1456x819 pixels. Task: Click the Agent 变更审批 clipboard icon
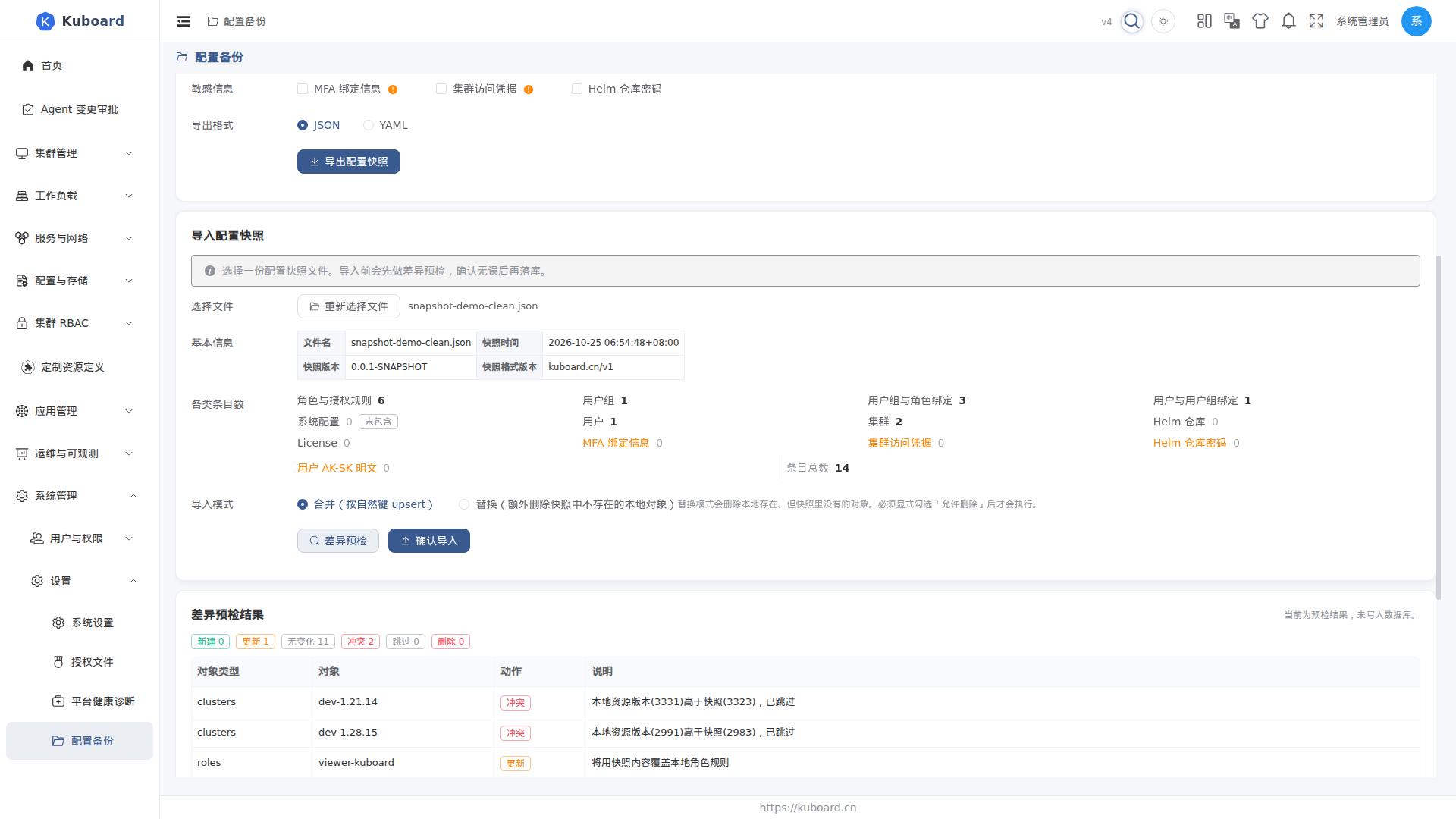(28, 109)
